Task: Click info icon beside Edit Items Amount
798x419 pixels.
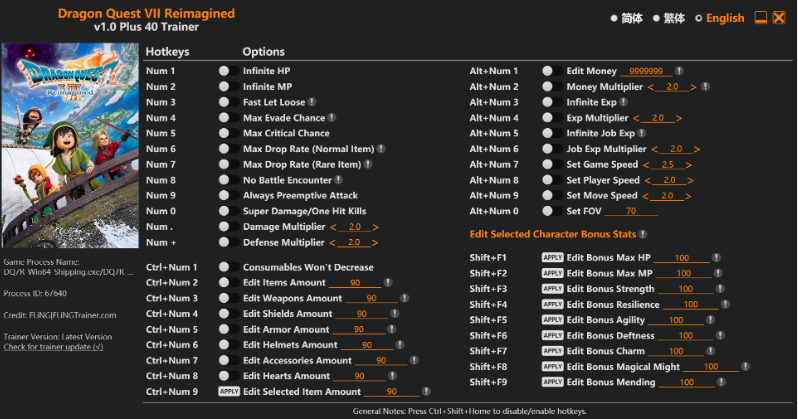Action: [388, 282]
